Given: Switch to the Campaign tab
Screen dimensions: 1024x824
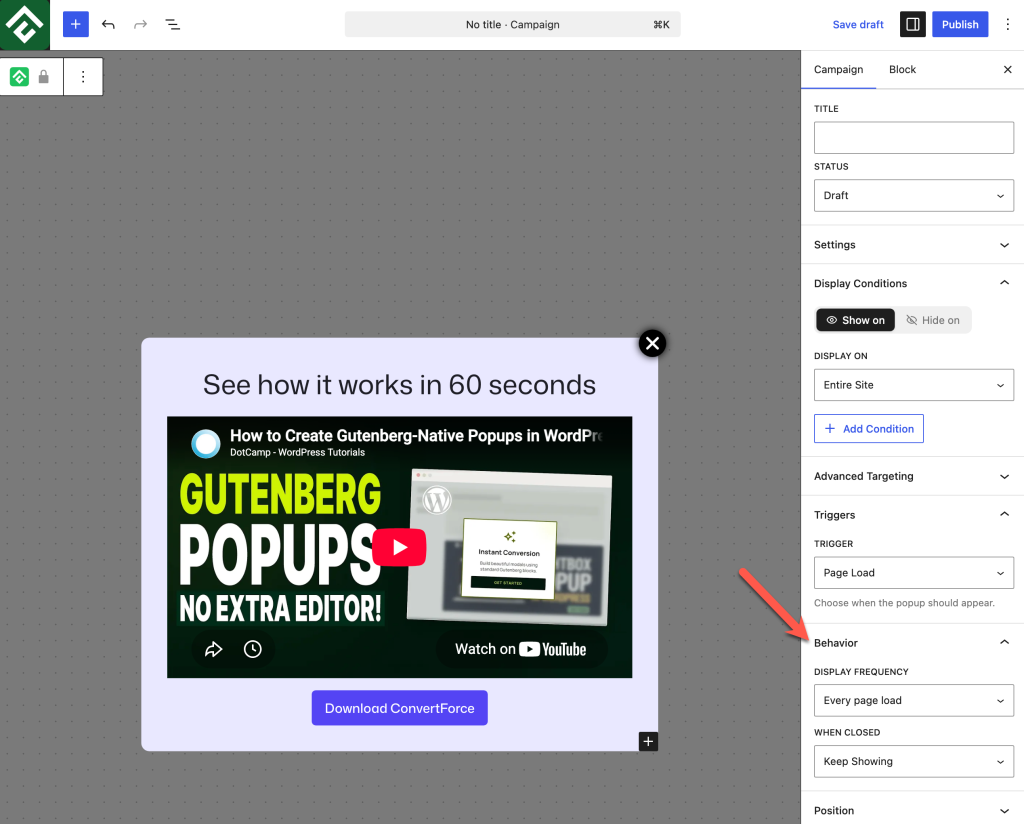Looking at the screenshot, I should tap(838, 69).
